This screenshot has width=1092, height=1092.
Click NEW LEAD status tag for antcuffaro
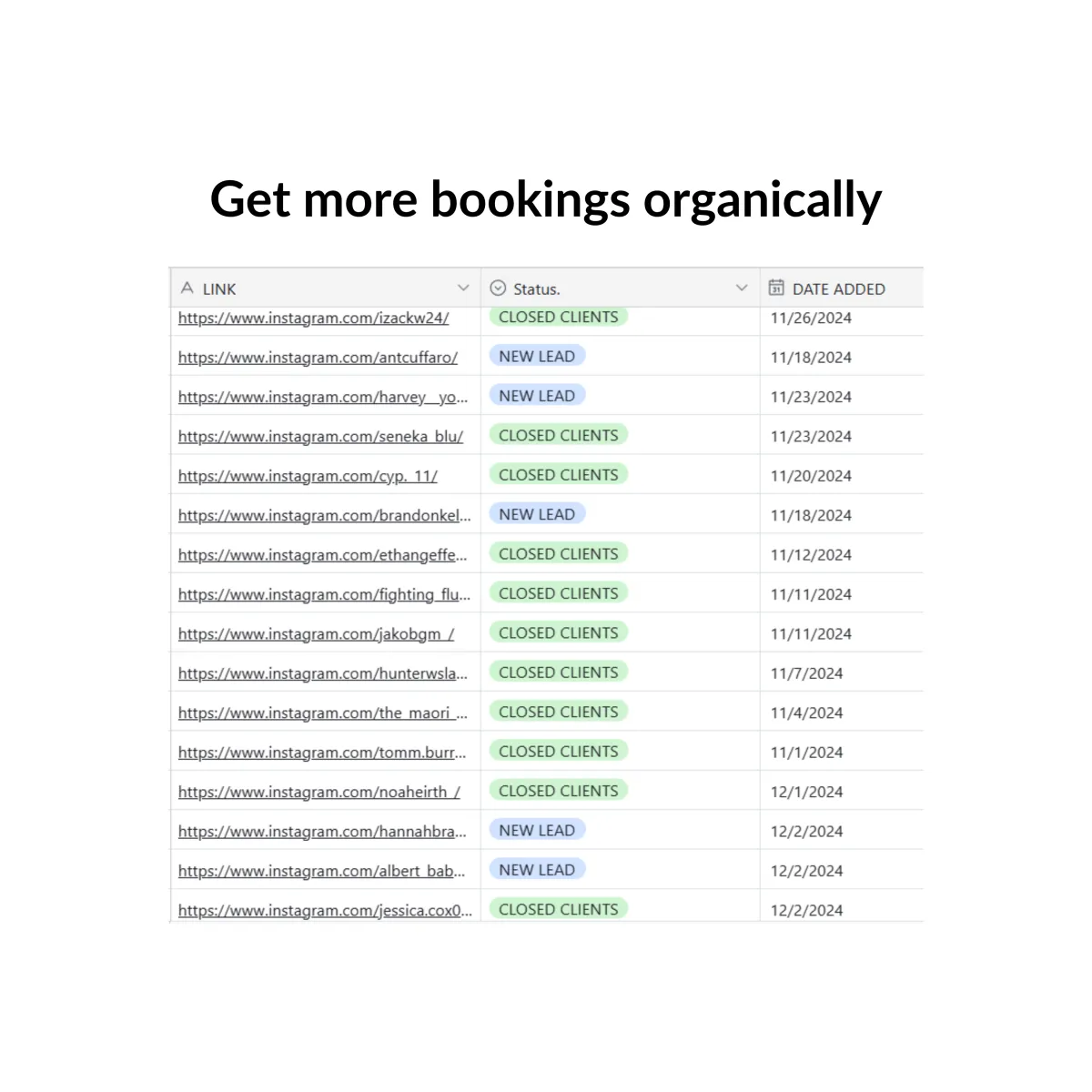coord(537,357)
